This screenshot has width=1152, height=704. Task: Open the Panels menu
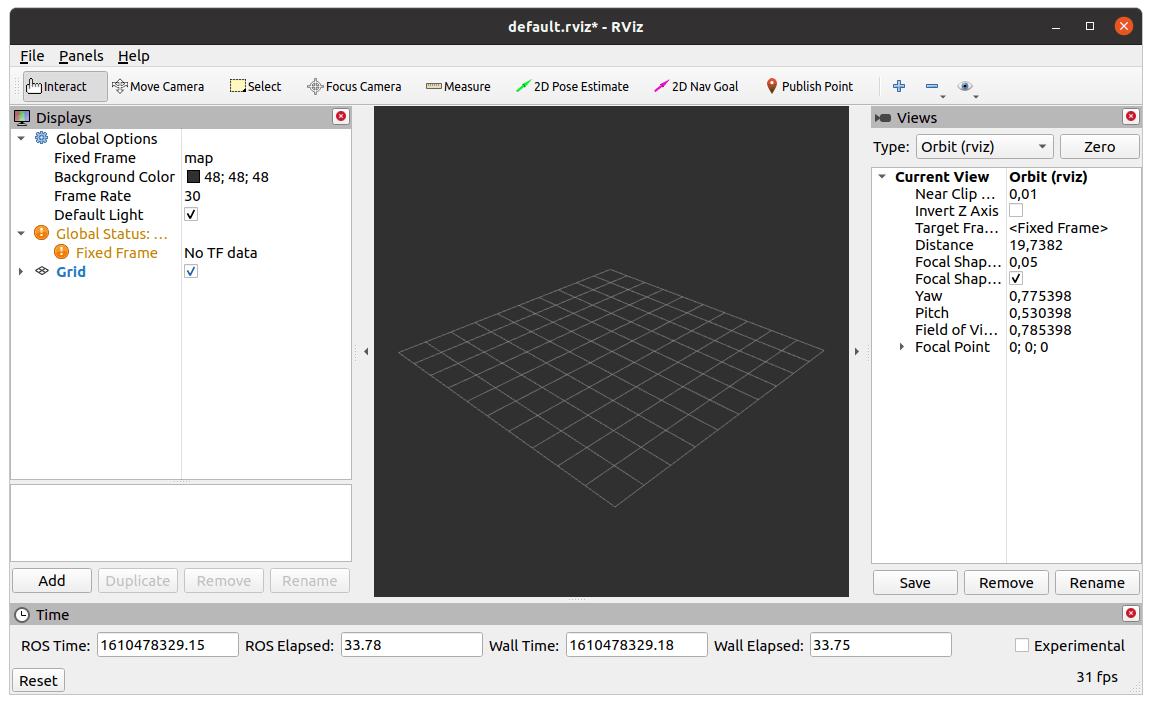point(81,56)
